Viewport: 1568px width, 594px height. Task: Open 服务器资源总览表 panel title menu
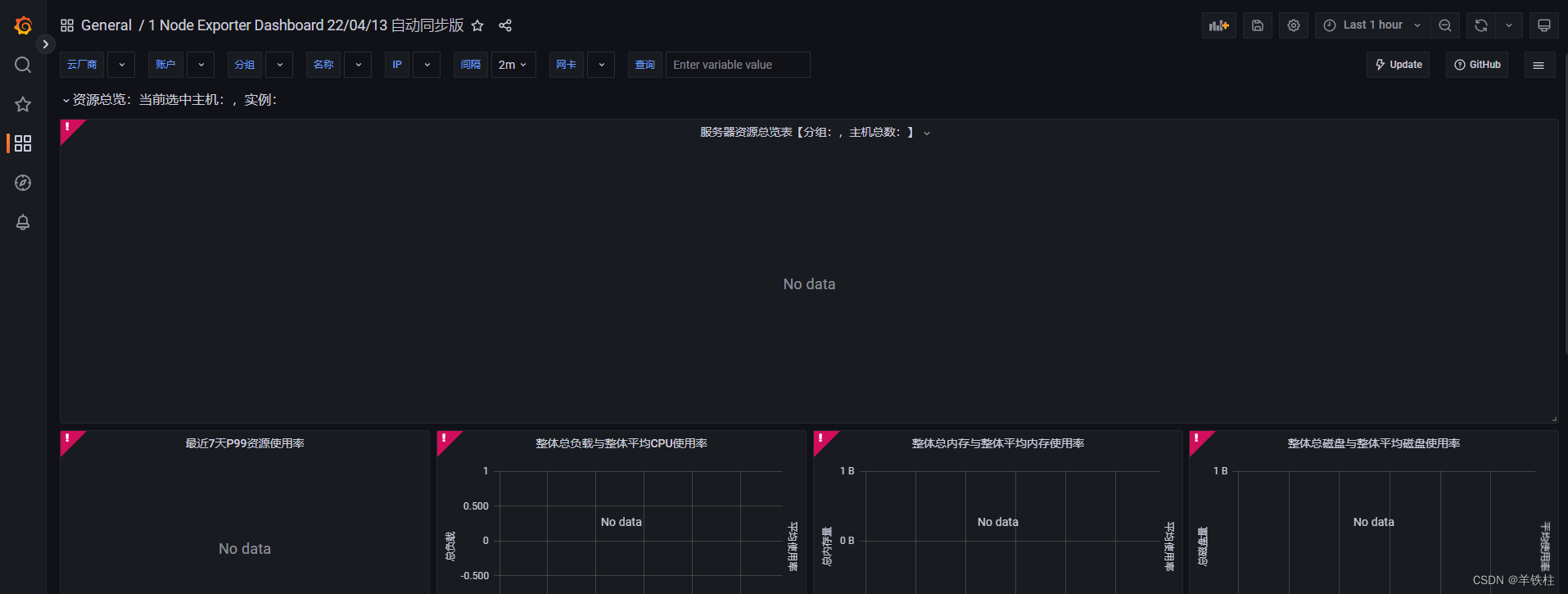tap(814, 132)
